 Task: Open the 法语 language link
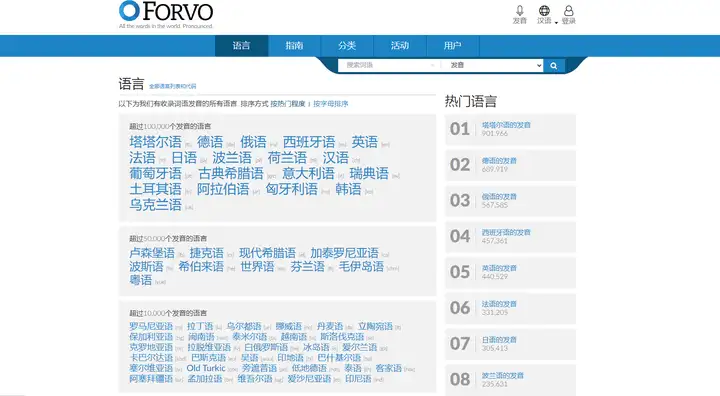point(142,158)
